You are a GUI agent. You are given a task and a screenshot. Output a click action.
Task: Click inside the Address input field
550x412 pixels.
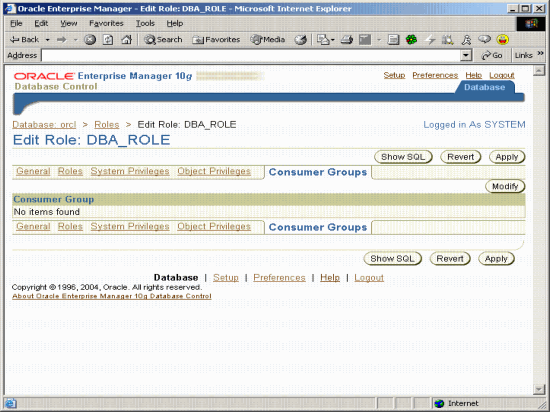(251, 55)
